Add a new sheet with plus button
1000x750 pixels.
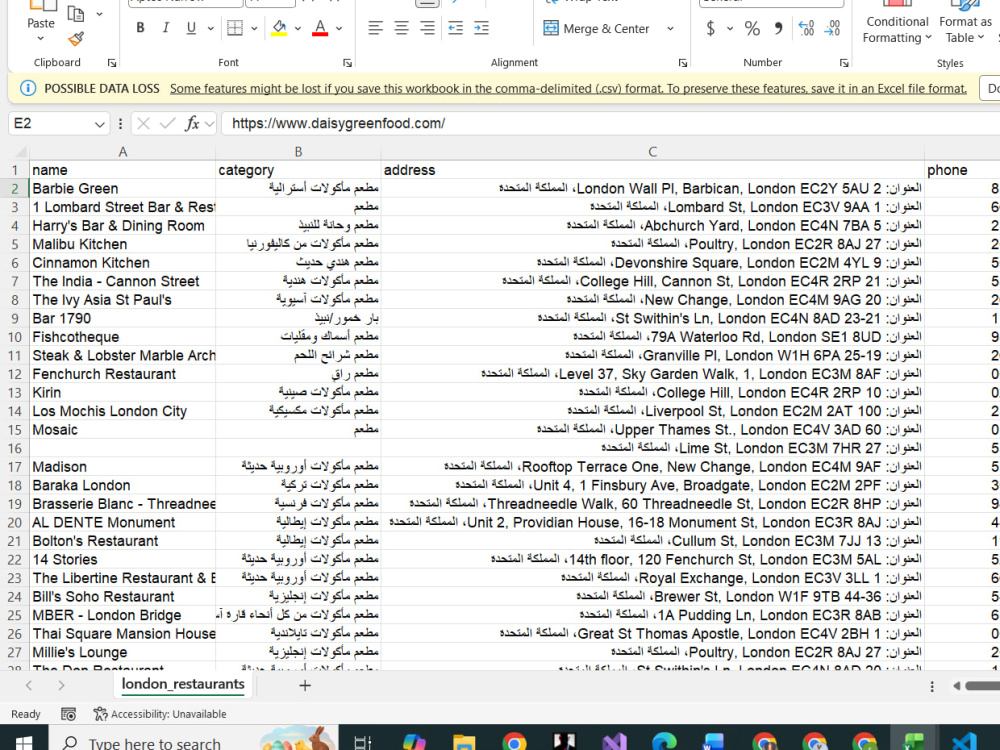[x=305, y=686]
